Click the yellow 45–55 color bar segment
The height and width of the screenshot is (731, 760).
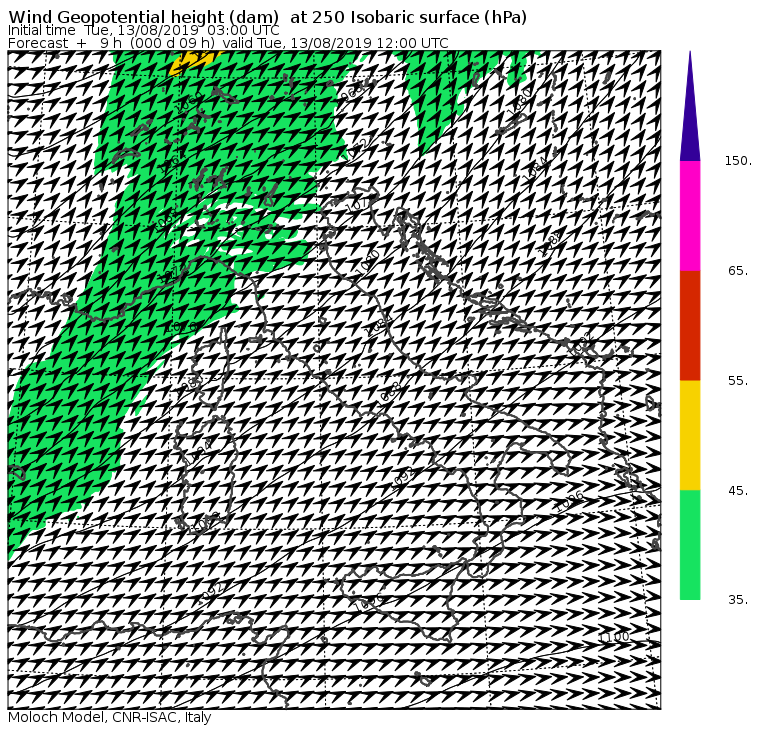click(690, 435)
